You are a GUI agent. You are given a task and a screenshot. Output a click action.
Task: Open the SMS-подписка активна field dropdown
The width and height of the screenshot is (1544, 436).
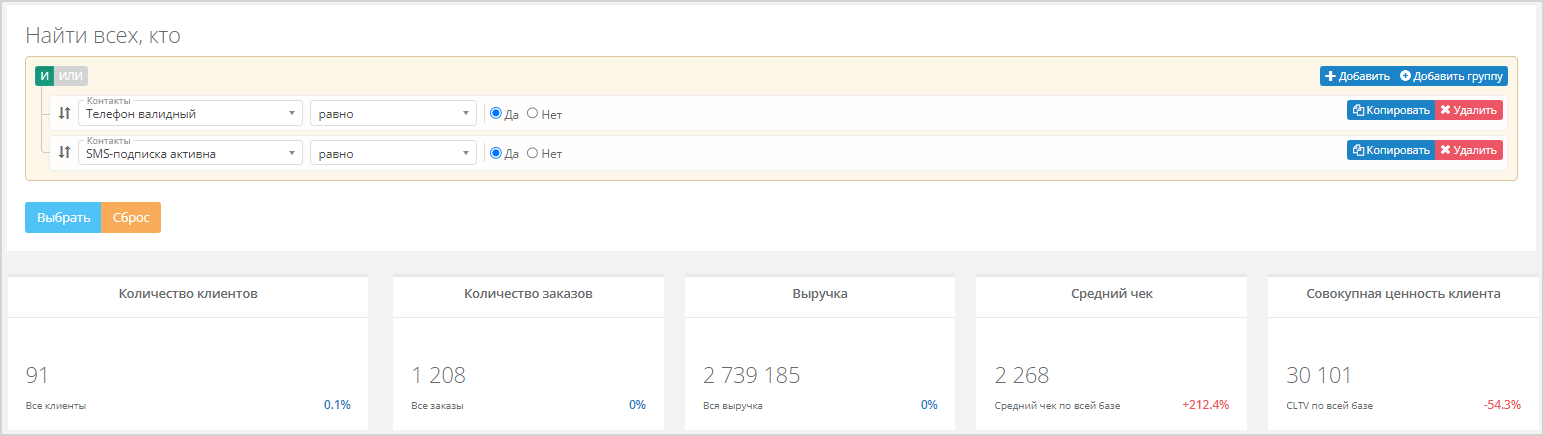tap(190, 153)
